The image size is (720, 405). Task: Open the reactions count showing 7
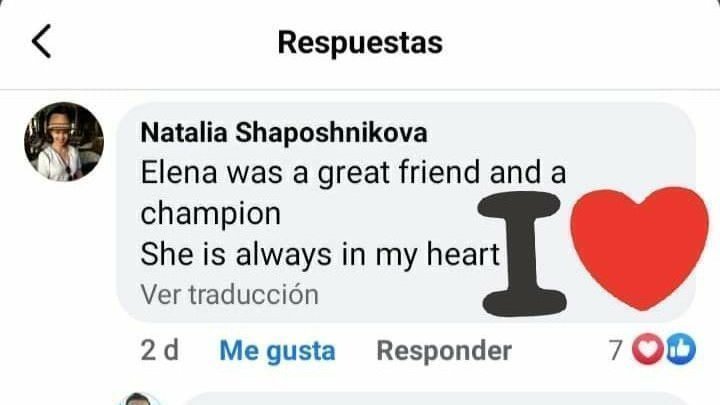[616, 350]
